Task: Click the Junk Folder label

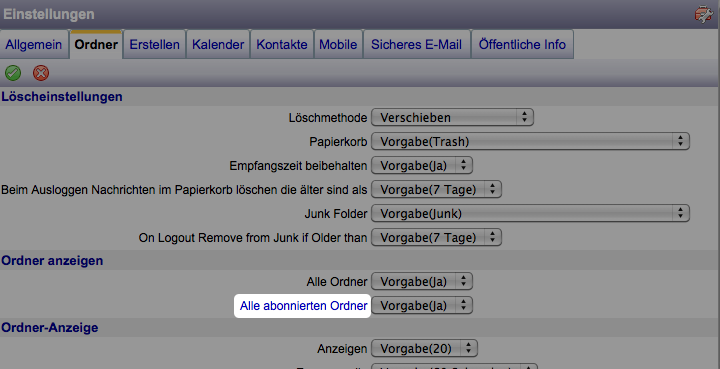Action: point(336,213)
